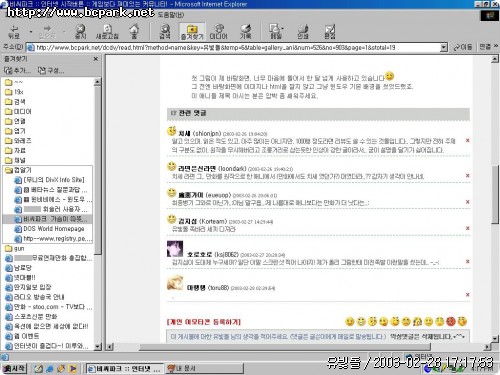Pick the red angry-face emoticon
Image resolution: width=500 pixels, height=375 pixels.
(x=451, y=321)
